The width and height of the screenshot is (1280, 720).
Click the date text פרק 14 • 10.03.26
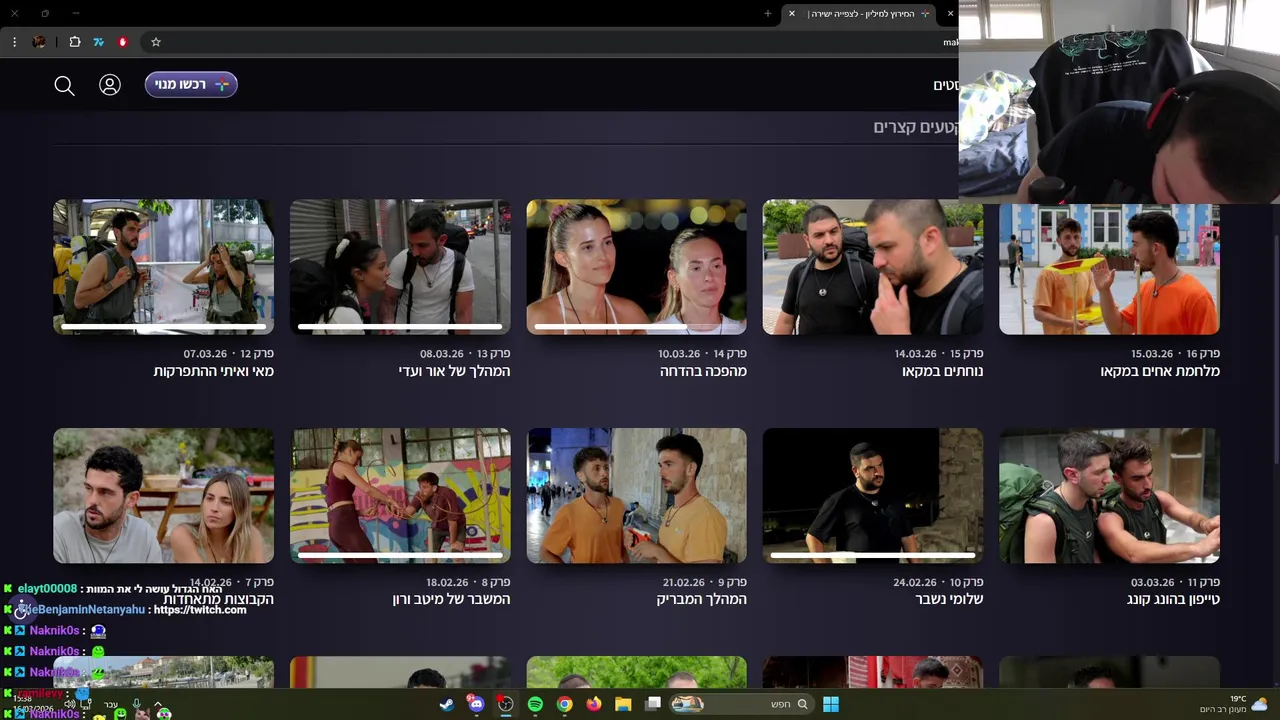[x=702, y=353]
